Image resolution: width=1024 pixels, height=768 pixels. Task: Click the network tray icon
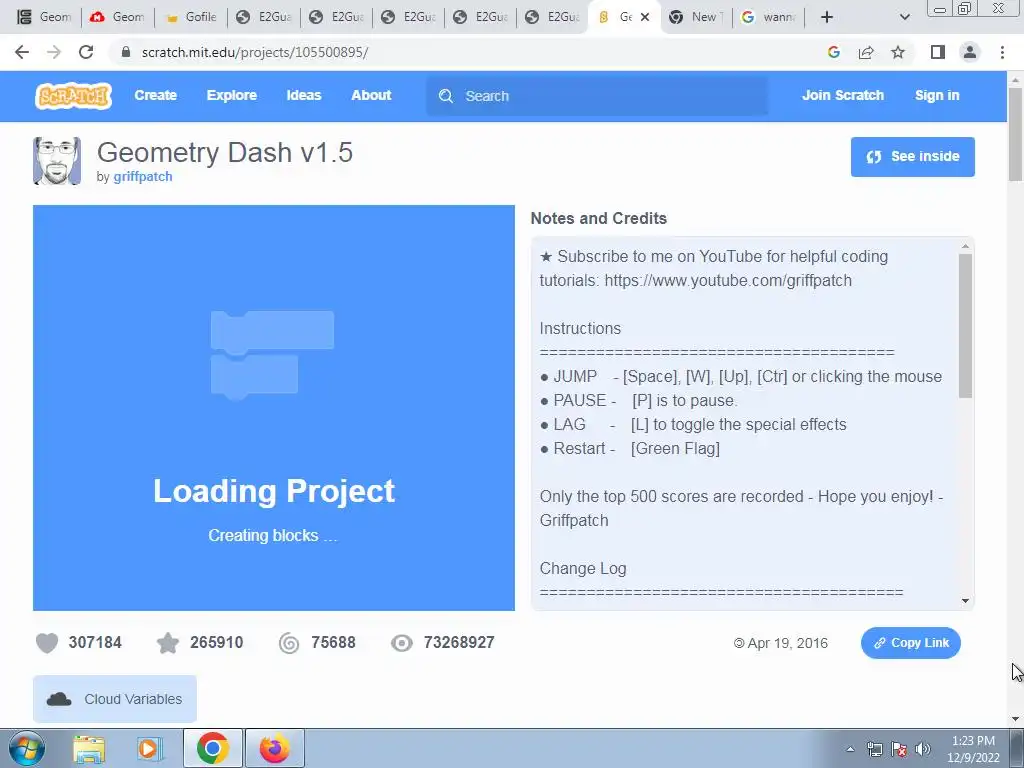[875, 749]
